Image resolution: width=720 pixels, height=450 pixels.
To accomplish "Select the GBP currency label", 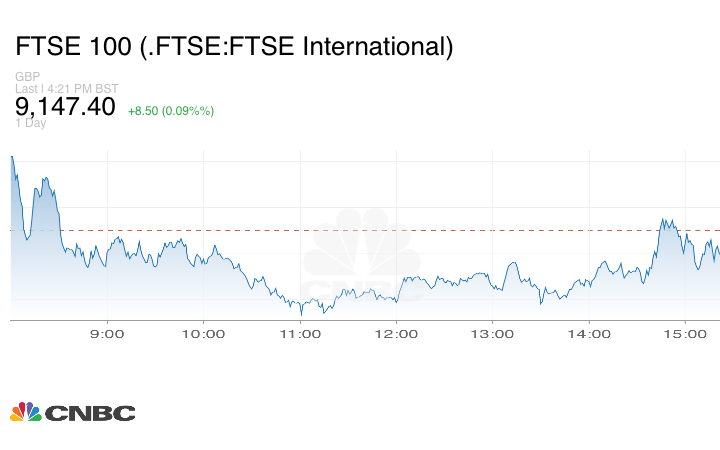I will click(28, 77).
